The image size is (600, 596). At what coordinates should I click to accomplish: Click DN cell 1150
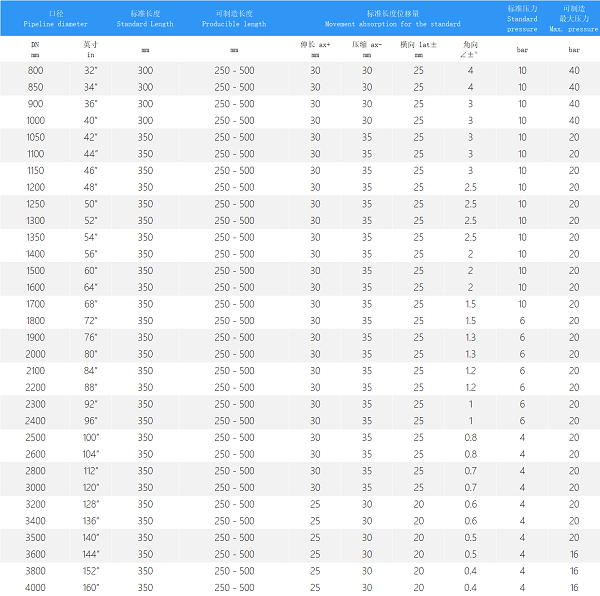[x=35, y=171]
